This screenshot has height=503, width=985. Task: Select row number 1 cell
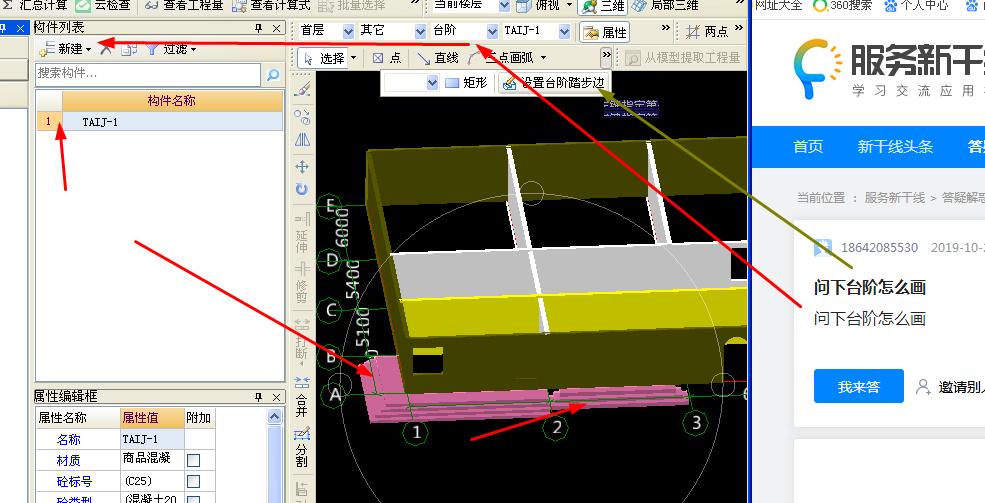pyautogui.click(x=48, y=122)
